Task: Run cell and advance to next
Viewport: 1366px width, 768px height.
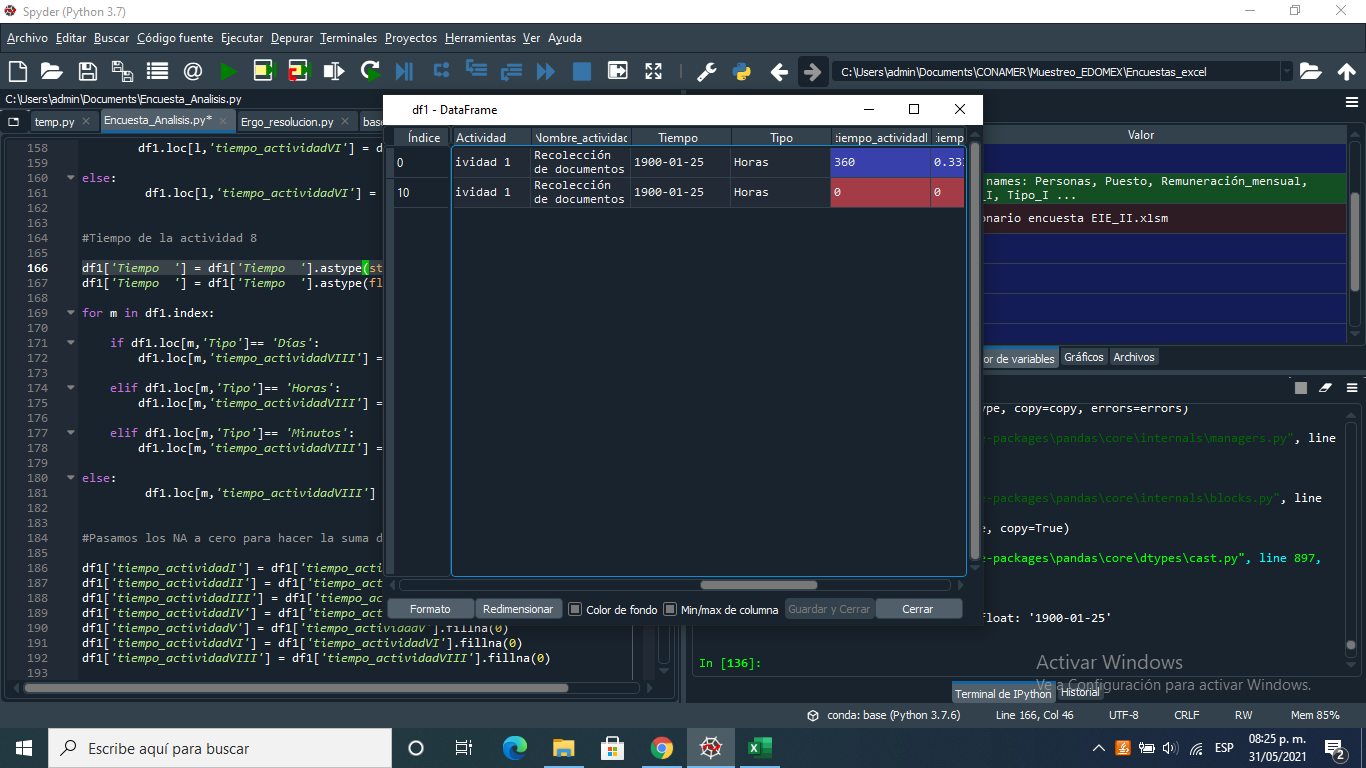Action: pyautogui.click(x=299, y=71)
